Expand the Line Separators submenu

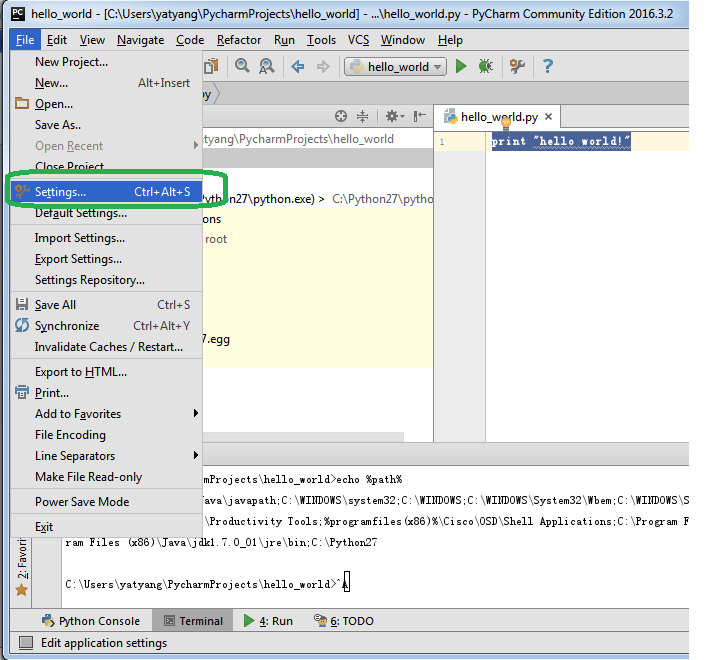[x=196, y=455]
